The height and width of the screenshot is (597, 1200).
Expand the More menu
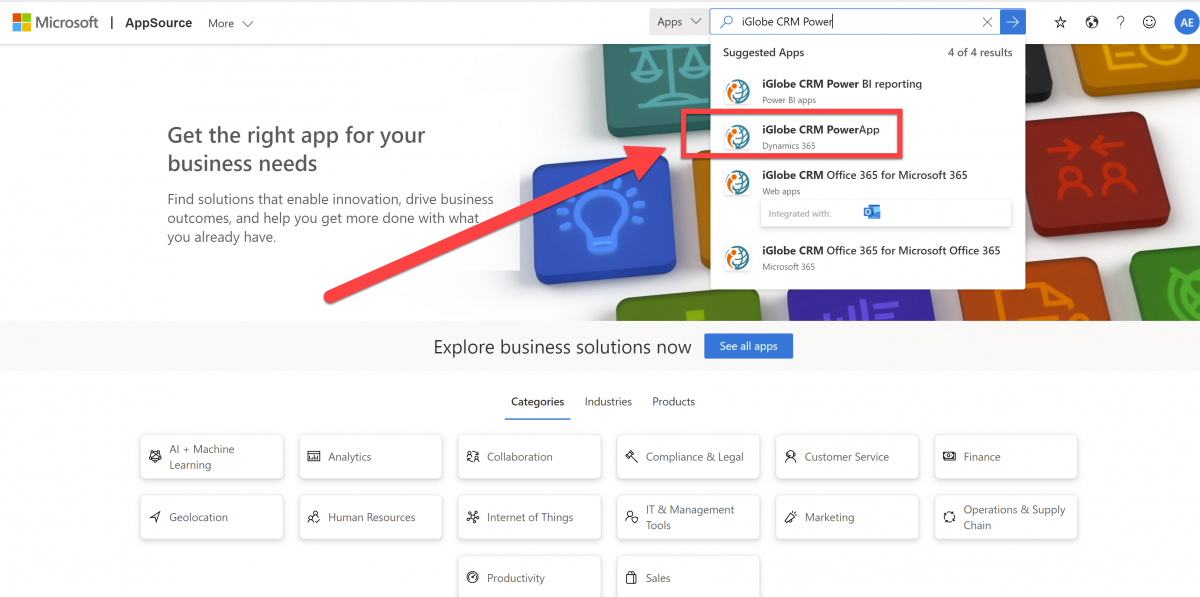[x=230, y=23]
